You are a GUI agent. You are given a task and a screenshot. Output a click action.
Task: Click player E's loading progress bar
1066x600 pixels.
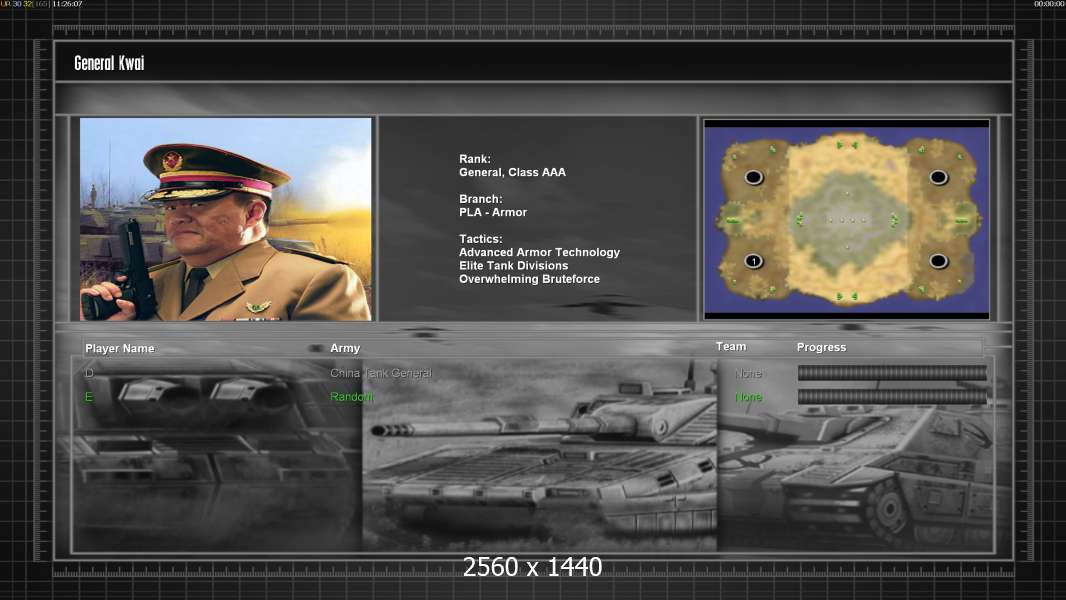coord(892,397)
